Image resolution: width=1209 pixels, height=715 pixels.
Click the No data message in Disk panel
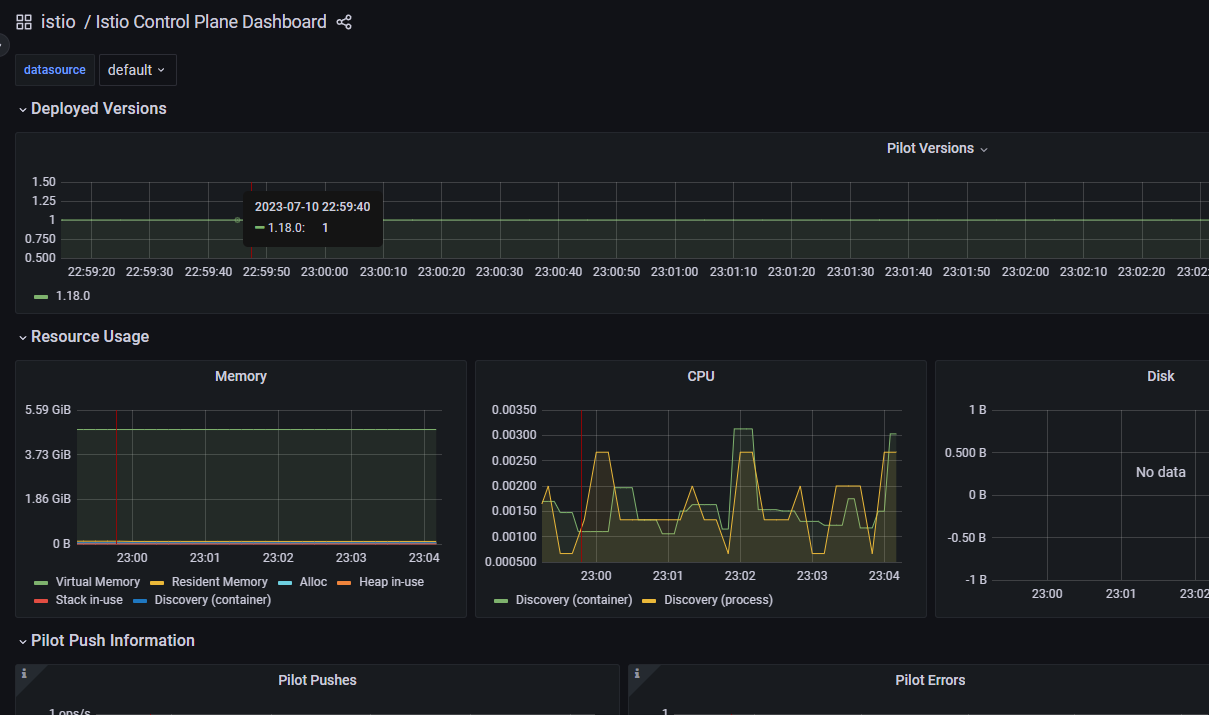1161,472
